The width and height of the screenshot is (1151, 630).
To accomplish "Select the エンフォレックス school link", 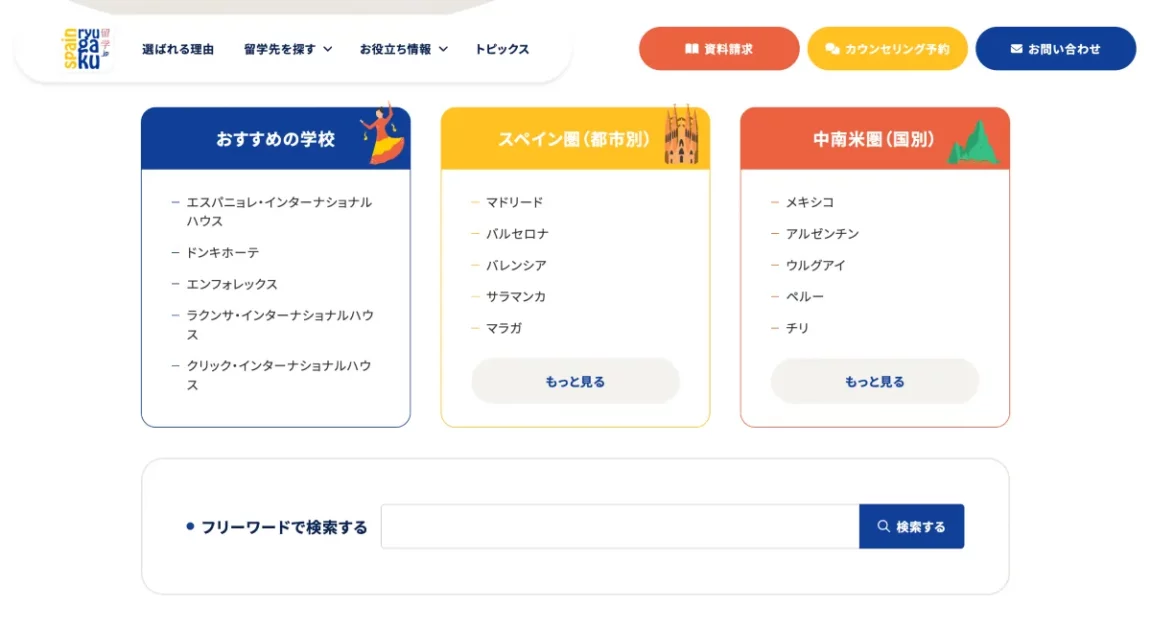I will point(232,285).
